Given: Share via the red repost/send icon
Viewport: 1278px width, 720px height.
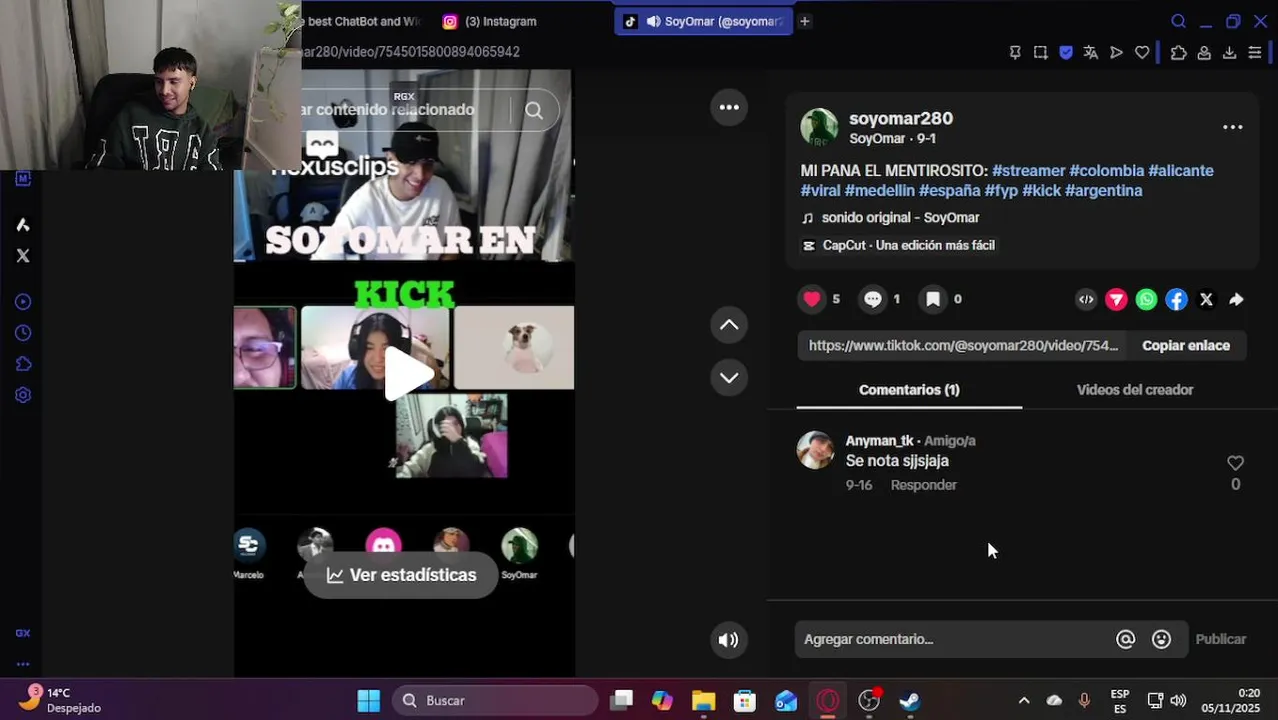Looking at the screenshot, I should click(1116, 299).
